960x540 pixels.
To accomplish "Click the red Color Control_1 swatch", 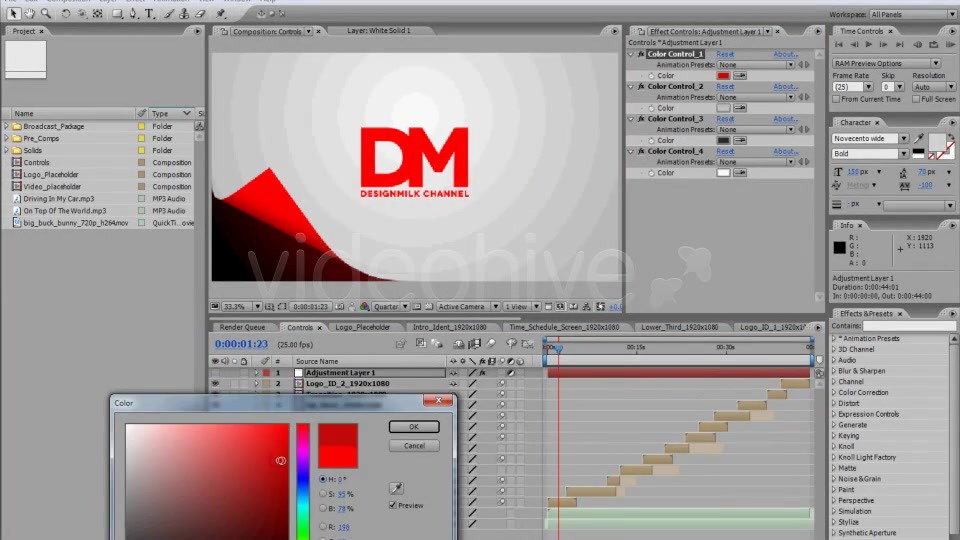I will point(723,76).
